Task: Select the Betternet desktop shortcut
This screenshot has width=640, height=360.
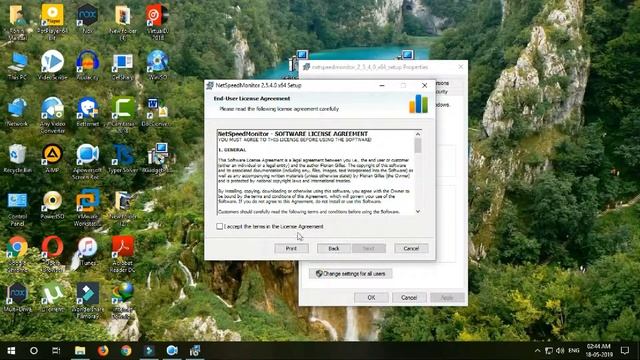Action: (87, 112)
